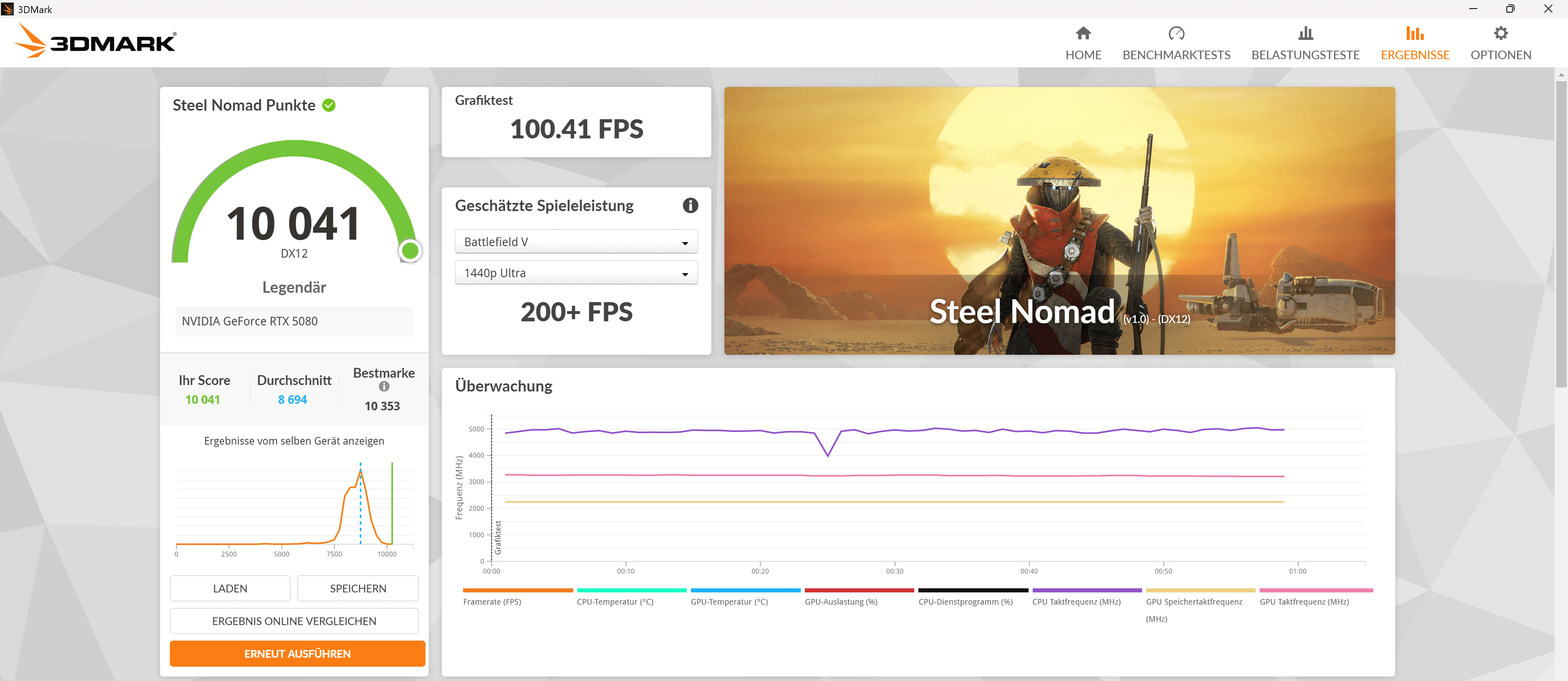Click the LADEN button
The image size is (1568, 681).
(x=230, y=588)
